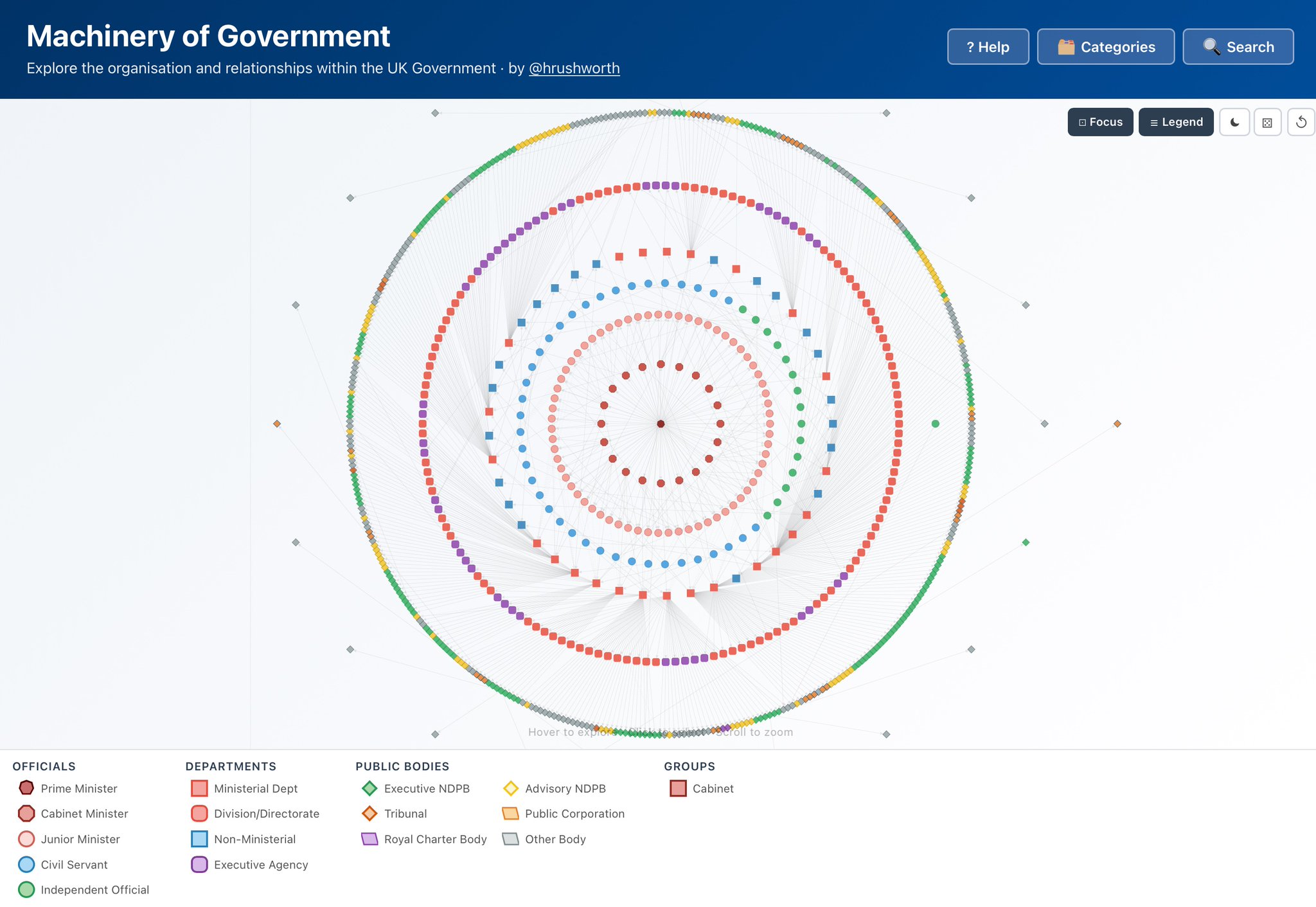Click the Ministerial Dept legend swatch
The height and width of the screenshot is (907, 1316).
pyautogui.click(x=199, y=788)
